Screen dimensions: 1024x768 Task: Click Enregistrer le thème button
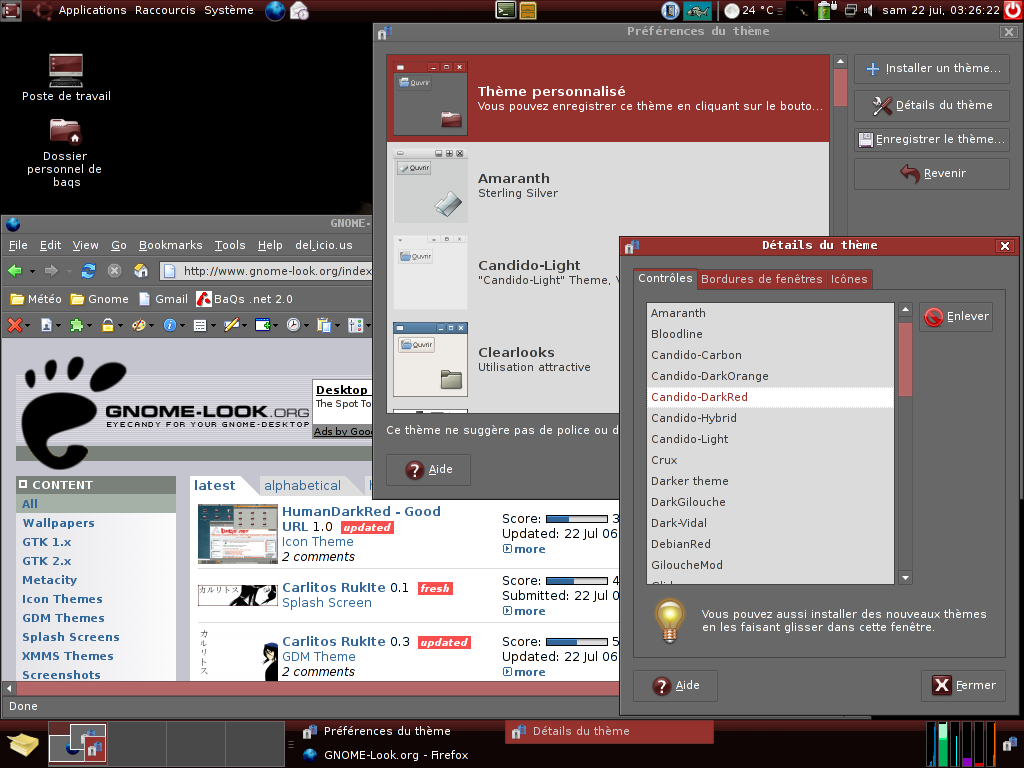pyautogui.click(x=932, y=139)
